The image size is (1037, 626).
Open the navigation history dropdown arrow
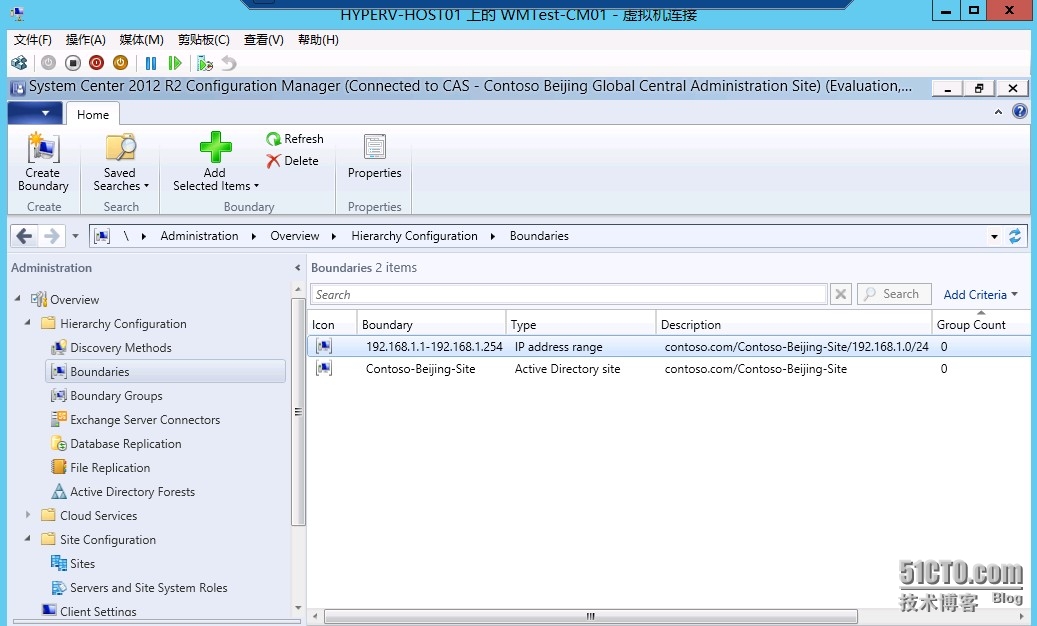pyautogui.click(x=75, y=236)
